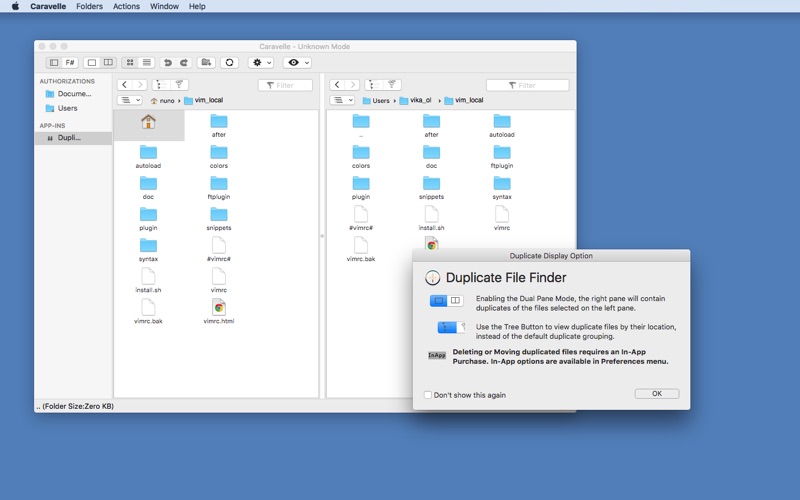Go back in right pane navigation
800x500 pixels.
point(337,85)
